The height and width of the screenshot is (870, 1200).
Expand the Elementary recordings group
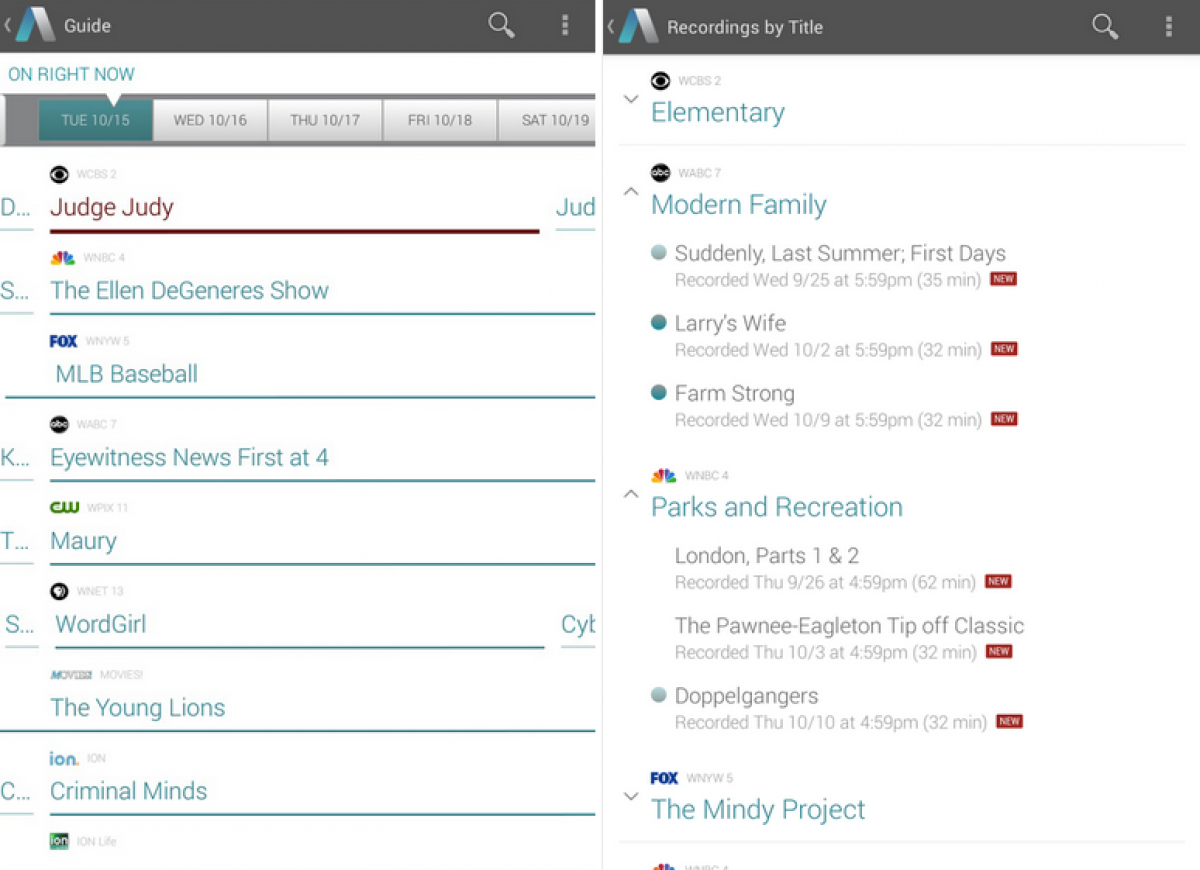[x=630, y=99]
